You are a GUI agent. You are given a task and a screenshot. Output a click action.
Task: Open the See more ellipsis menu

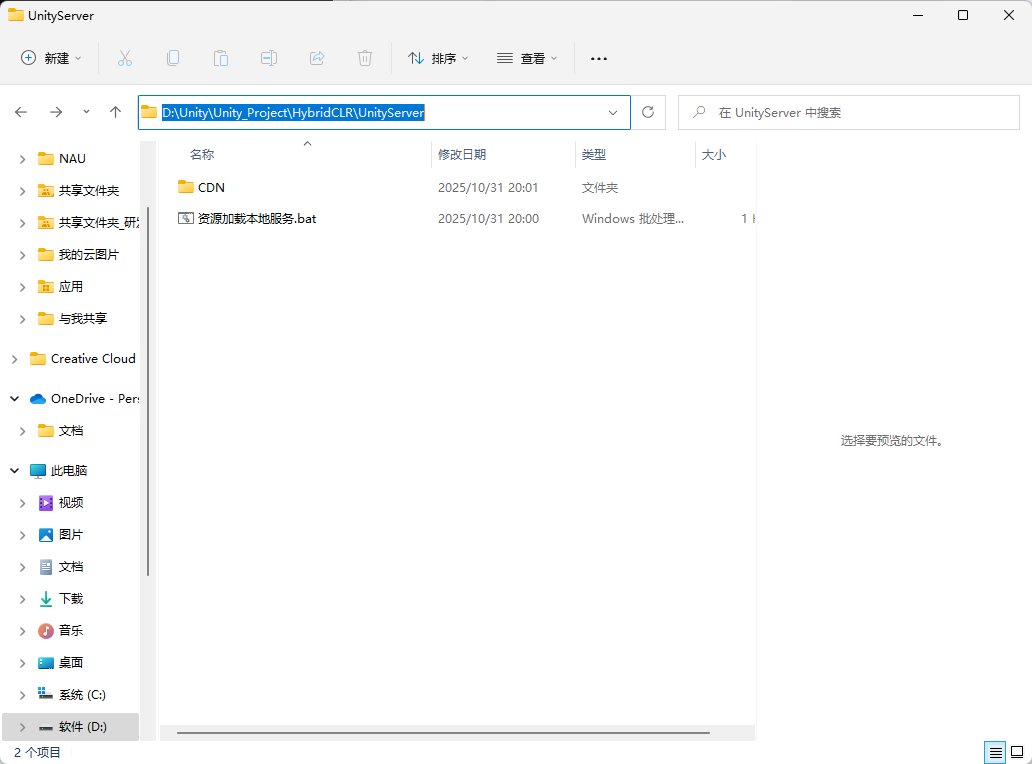point(599,58)
